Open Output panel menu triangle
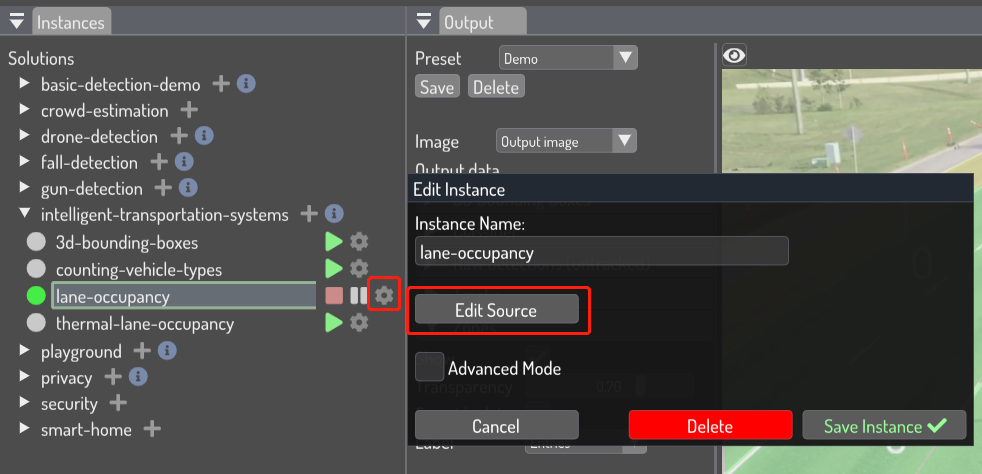 pos(424,23)
